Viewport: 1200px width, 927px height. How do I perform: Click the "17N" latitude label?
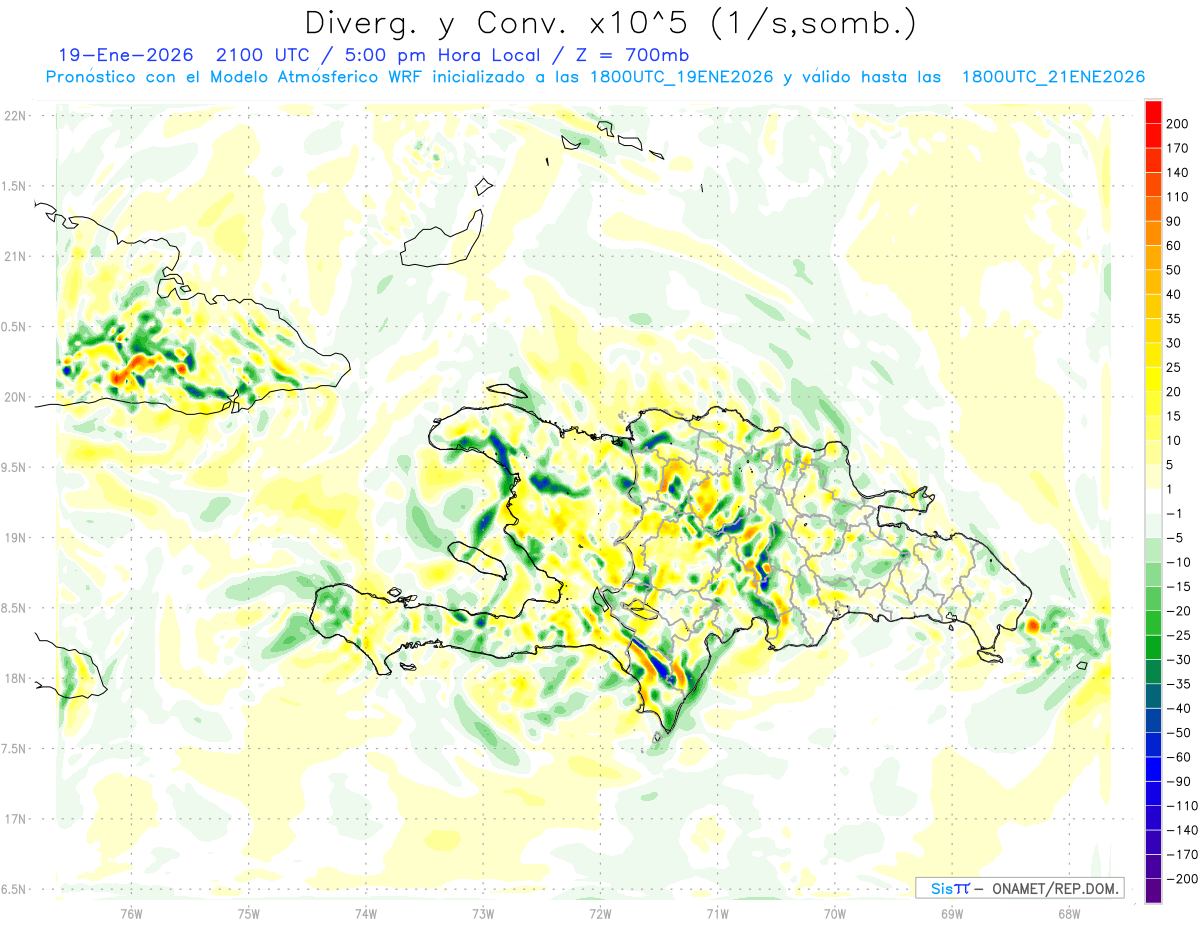(x=16, y=819)
